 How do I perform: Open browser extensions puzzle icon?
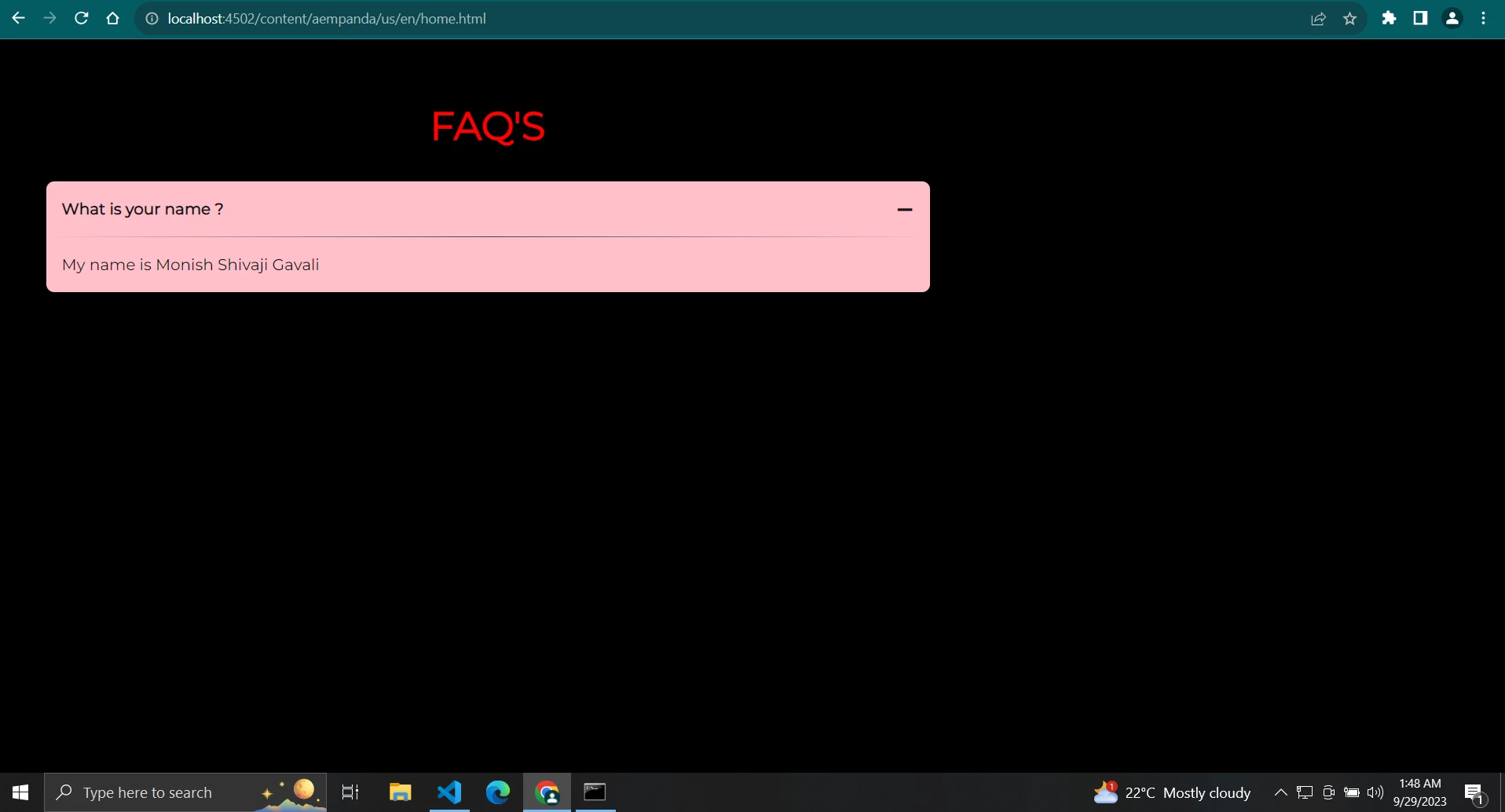click(x=1389, y=18)
